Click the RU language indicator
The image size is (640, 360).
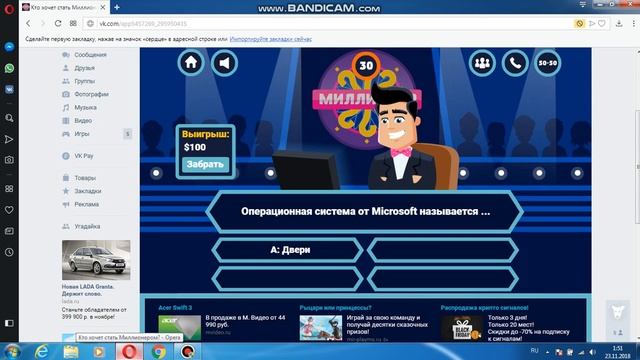[x=534, y=351]
